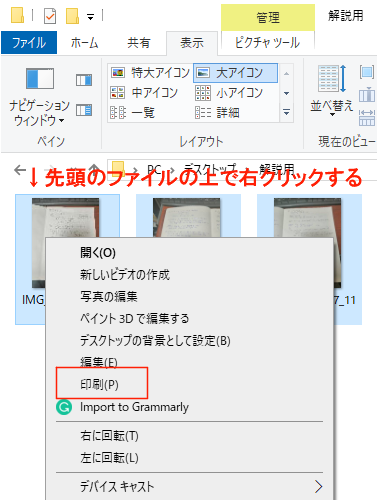Click size all columns to fit icon

pyautogui.click(x=367, y=118)
